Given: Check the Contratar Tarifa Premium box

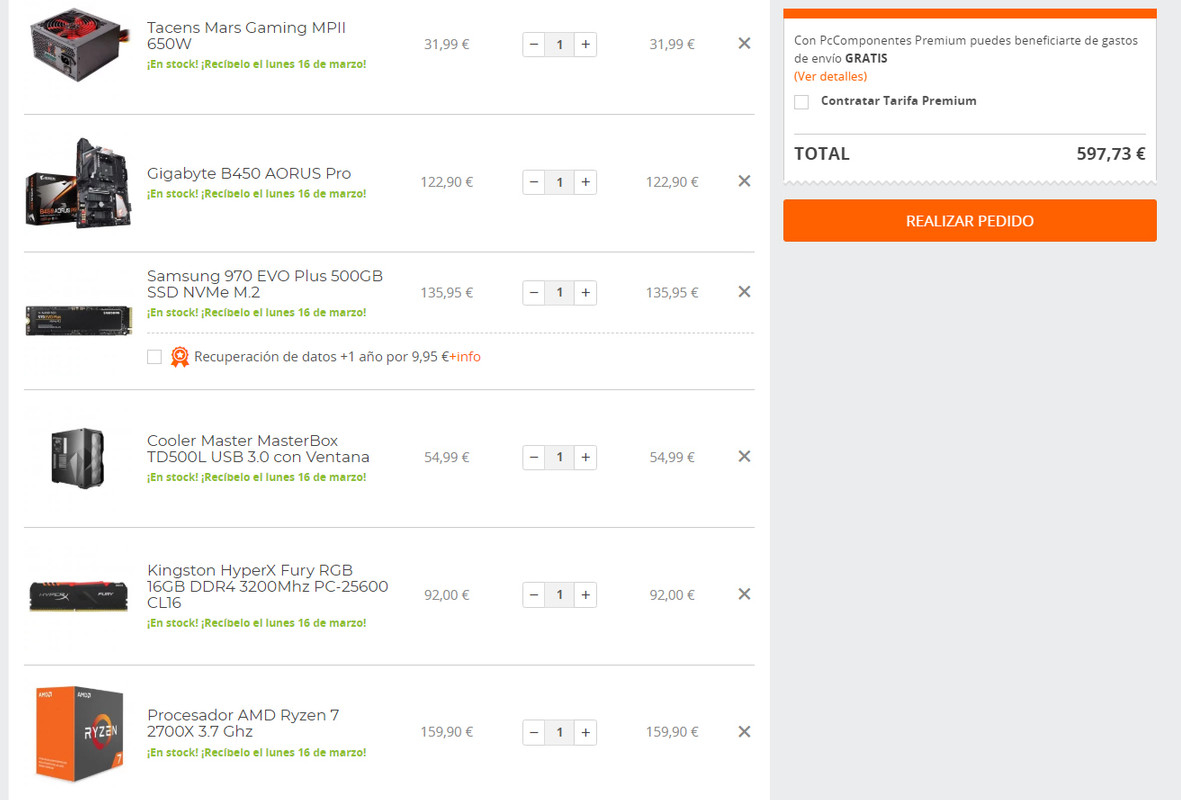Looking at the screenshot, I should point(801,102).
